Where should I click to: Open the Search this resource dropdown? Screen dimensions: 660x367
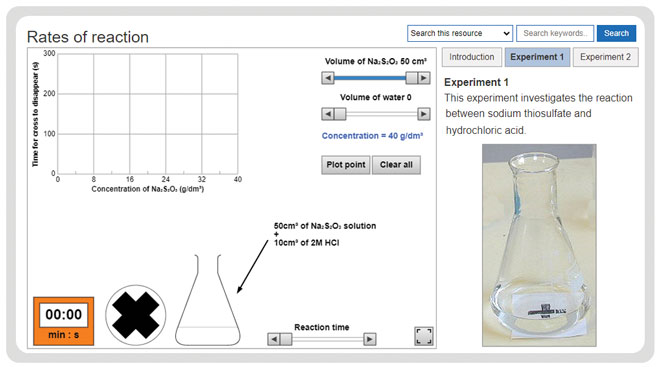click(460, 33)
